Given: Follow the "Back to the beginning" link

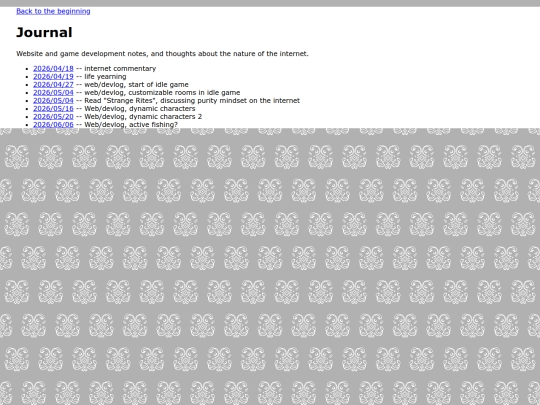Looking at the screenshot, I should 53,11.
